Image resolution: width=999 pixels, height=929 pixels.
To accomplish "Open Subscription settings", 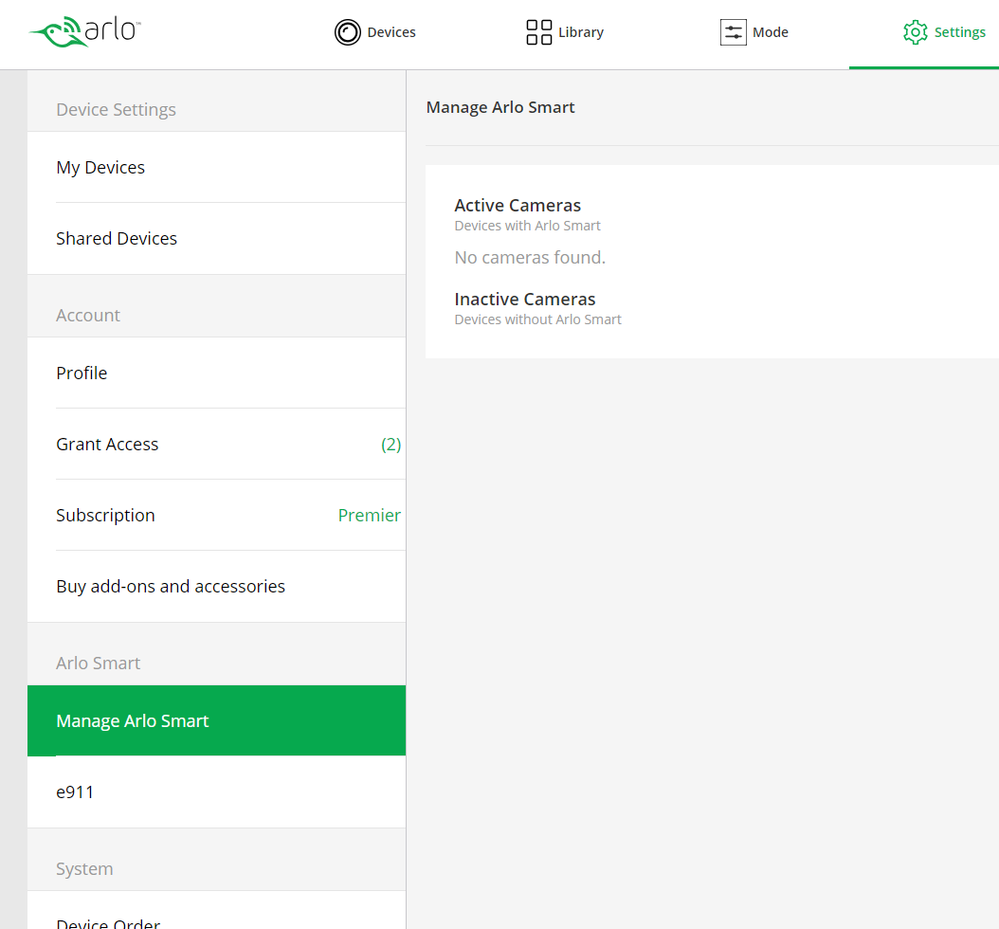I will click(x=217, y=515).
